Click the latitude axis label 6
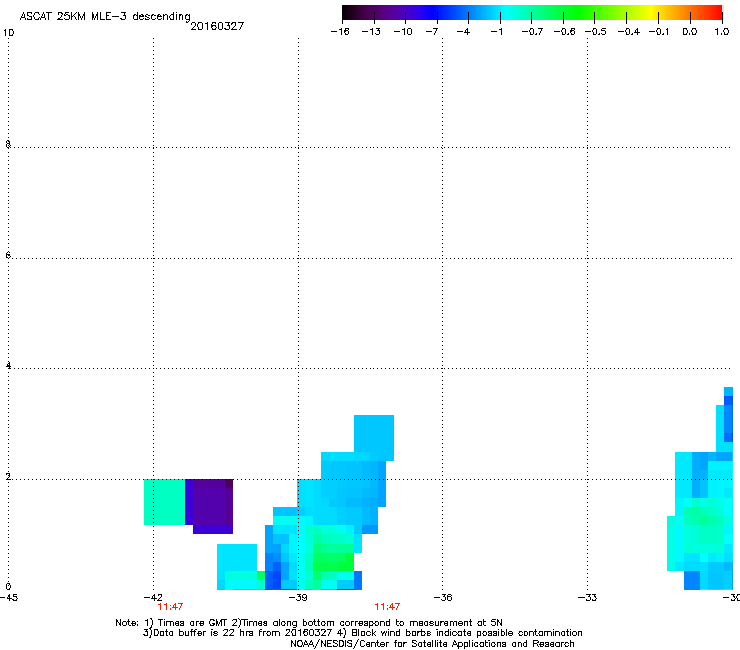 pyautogui.click(x=8, y=255)
